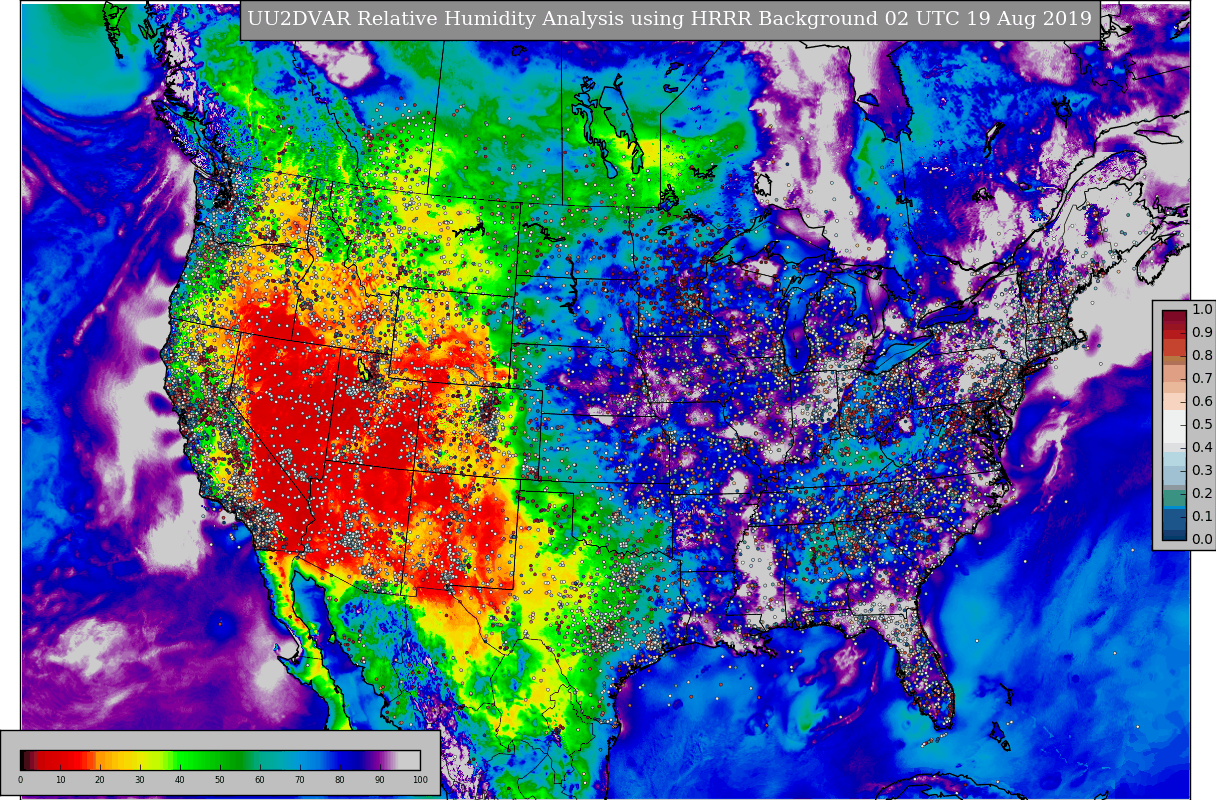
Task: Click the 0.7 label on the vertical colorbar
Action: pos(1202,379)
